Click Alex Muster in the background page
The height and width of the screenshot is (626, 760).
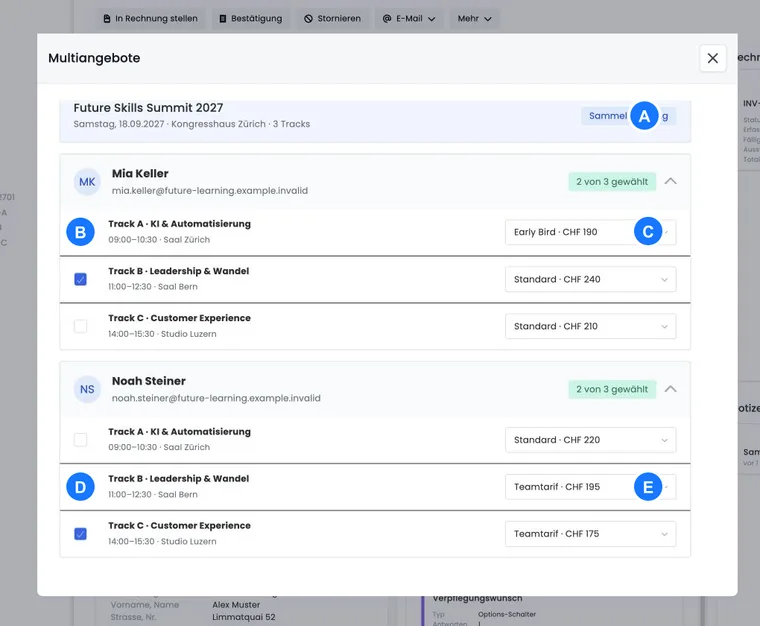236,605
